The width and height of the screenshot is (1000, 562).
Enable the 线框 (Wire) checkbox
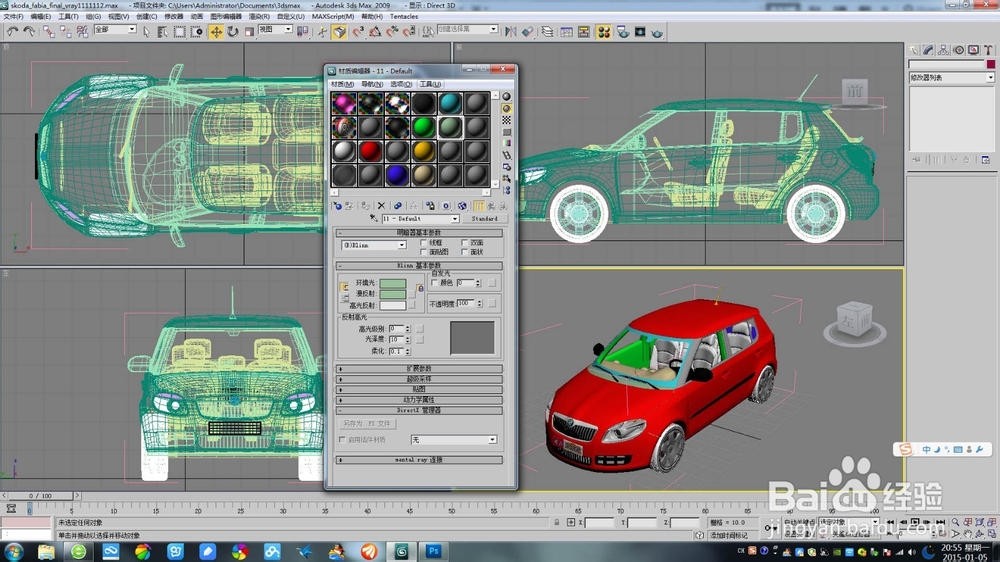pos(424,243)
